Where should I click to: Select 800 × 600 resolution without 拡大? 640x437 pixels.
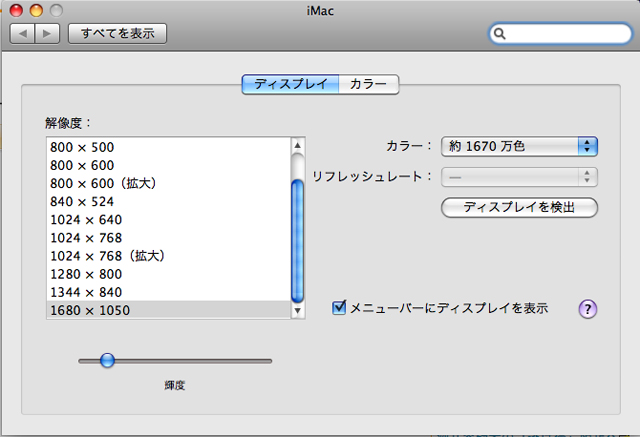point(169,165)
